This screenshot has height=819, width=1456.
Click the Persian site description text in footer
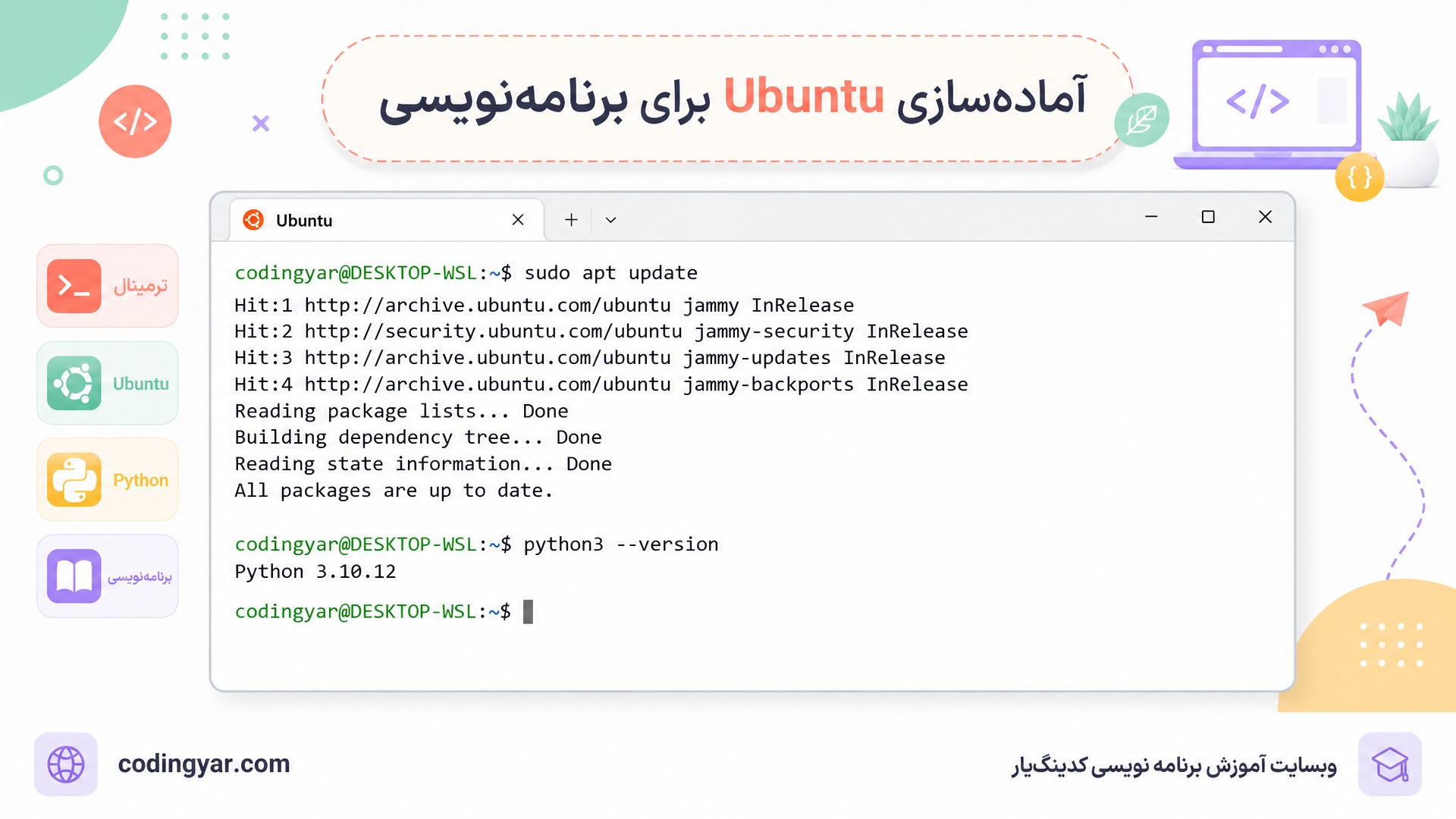coord(1174,766)
